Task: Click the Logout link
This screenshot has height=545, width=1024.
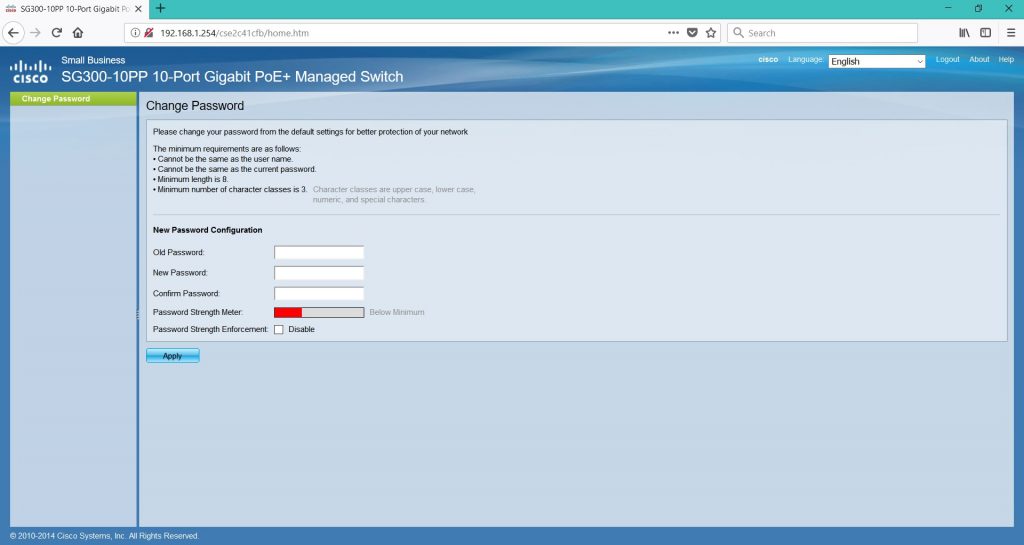Action: point(947,59)
